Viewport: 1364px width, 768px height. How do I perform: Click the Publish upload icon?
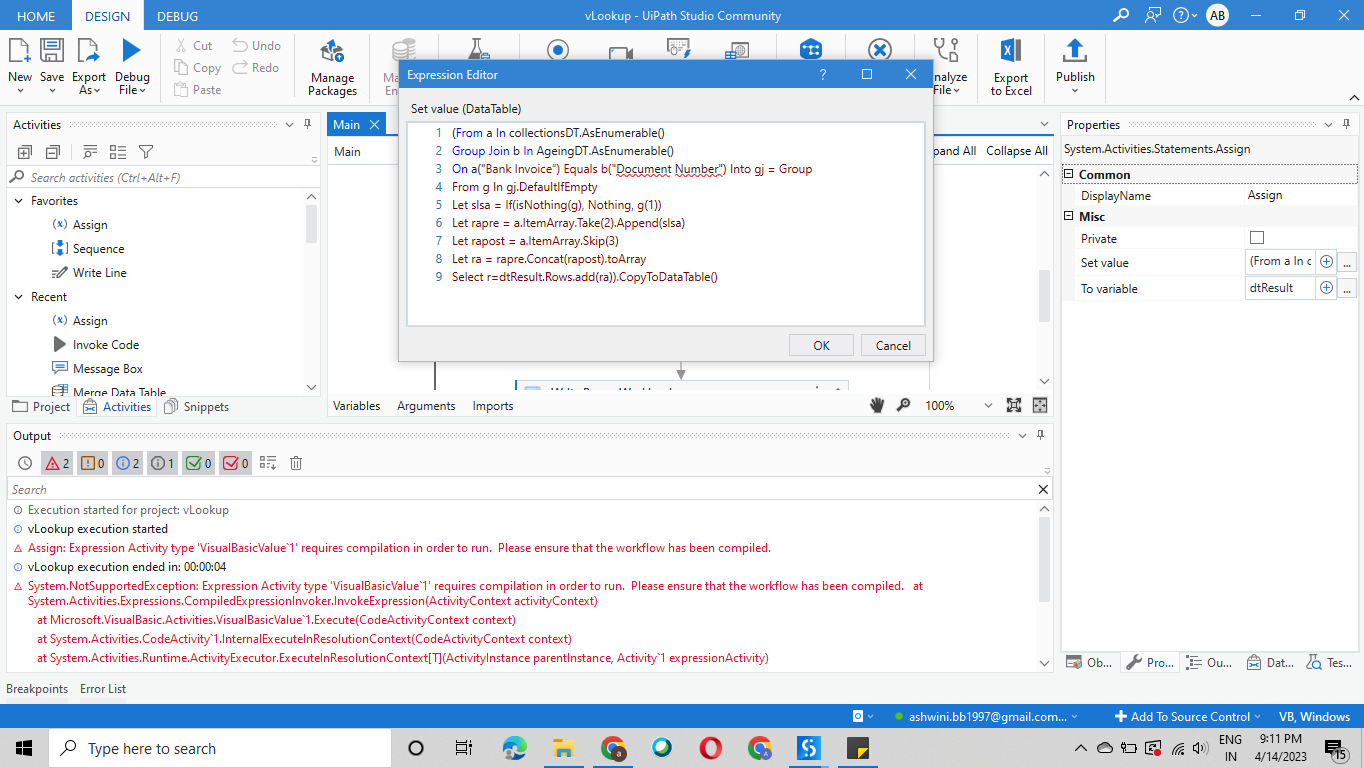[1075, 51]
